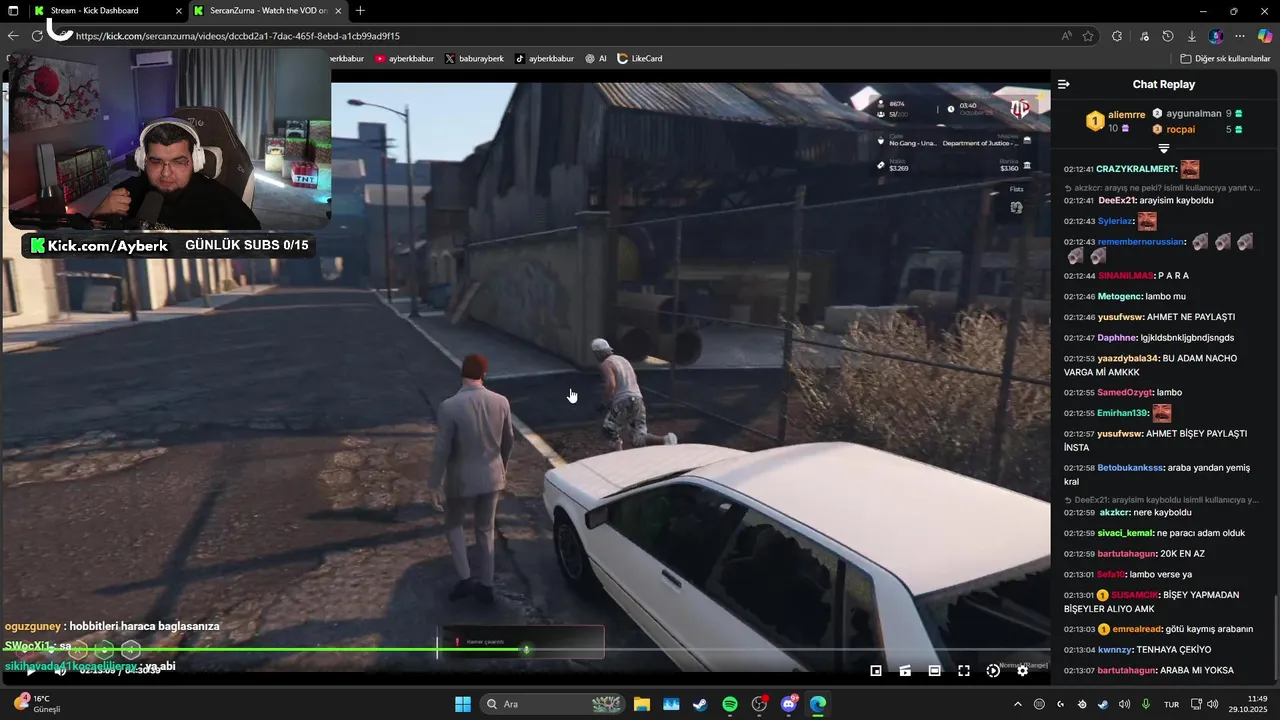Switch to SercanZurna VOD browser tab
The width and height of the screenshot is (1280, 720).
pos(267,11)
